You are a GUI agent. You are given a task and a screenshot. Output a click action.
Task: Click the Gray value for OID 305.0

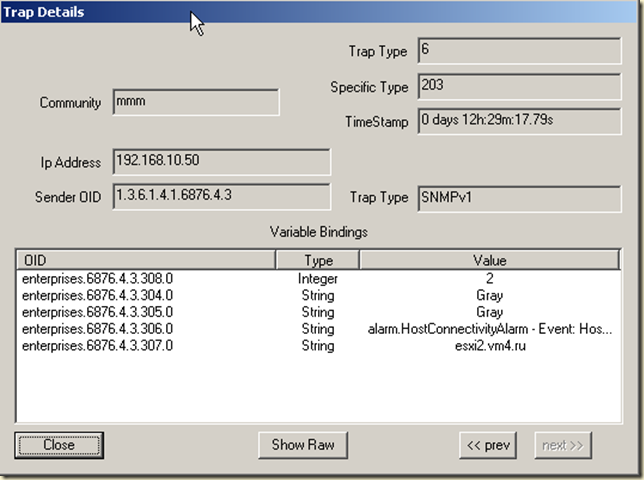point(490,313)
